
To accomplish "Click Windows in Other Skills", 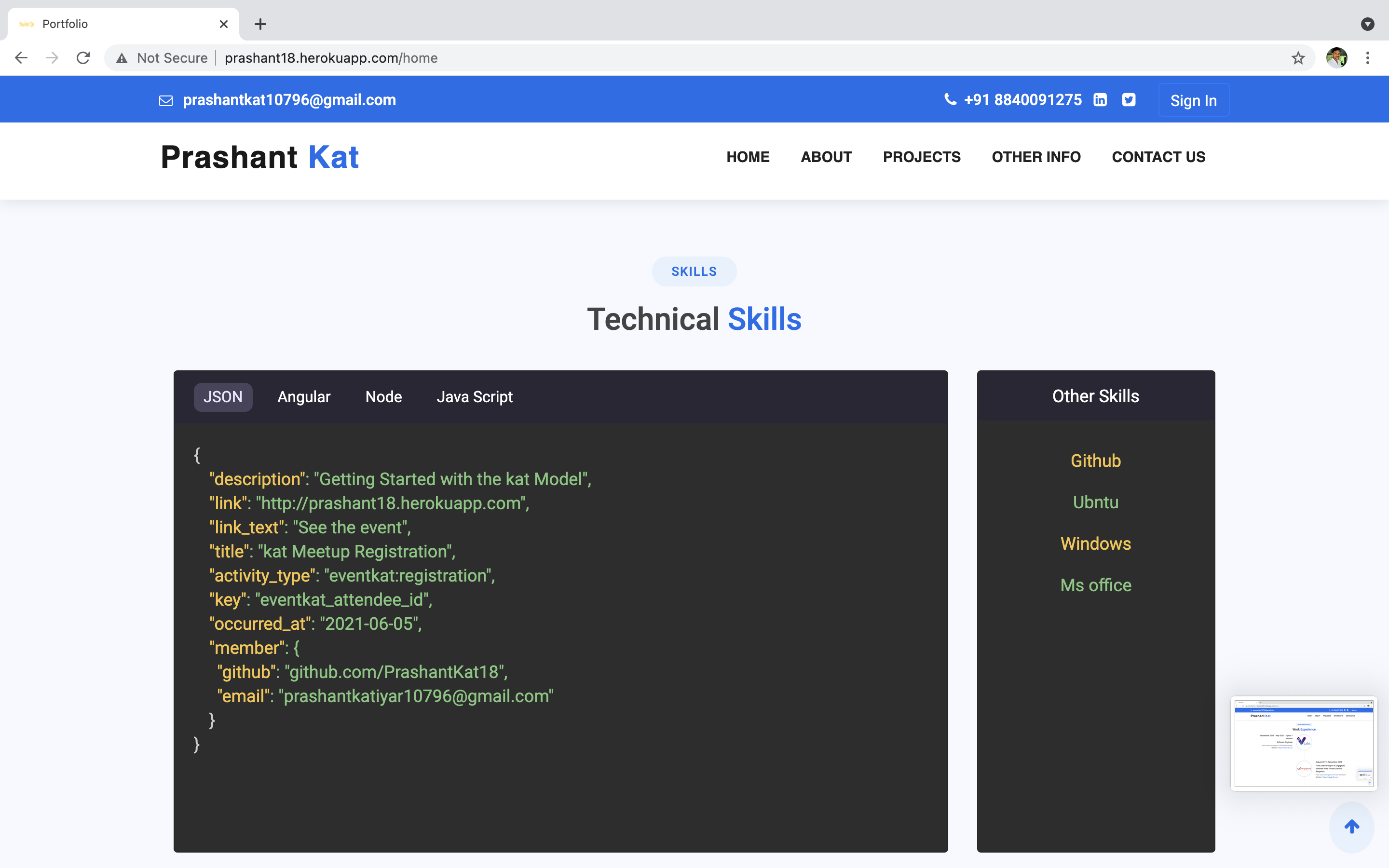I will pyautogui.click(x=1096, y=543).
